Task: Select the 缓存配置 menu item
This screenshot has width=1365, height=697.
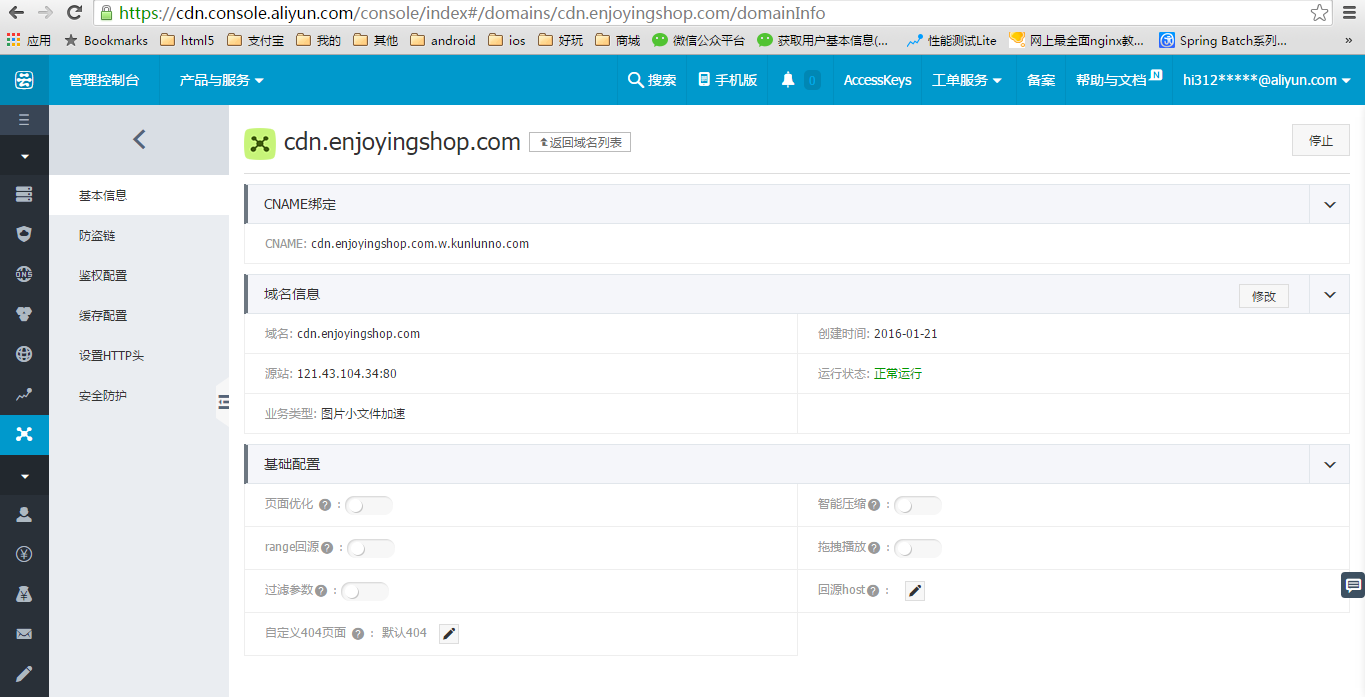Action: (139, 315)
